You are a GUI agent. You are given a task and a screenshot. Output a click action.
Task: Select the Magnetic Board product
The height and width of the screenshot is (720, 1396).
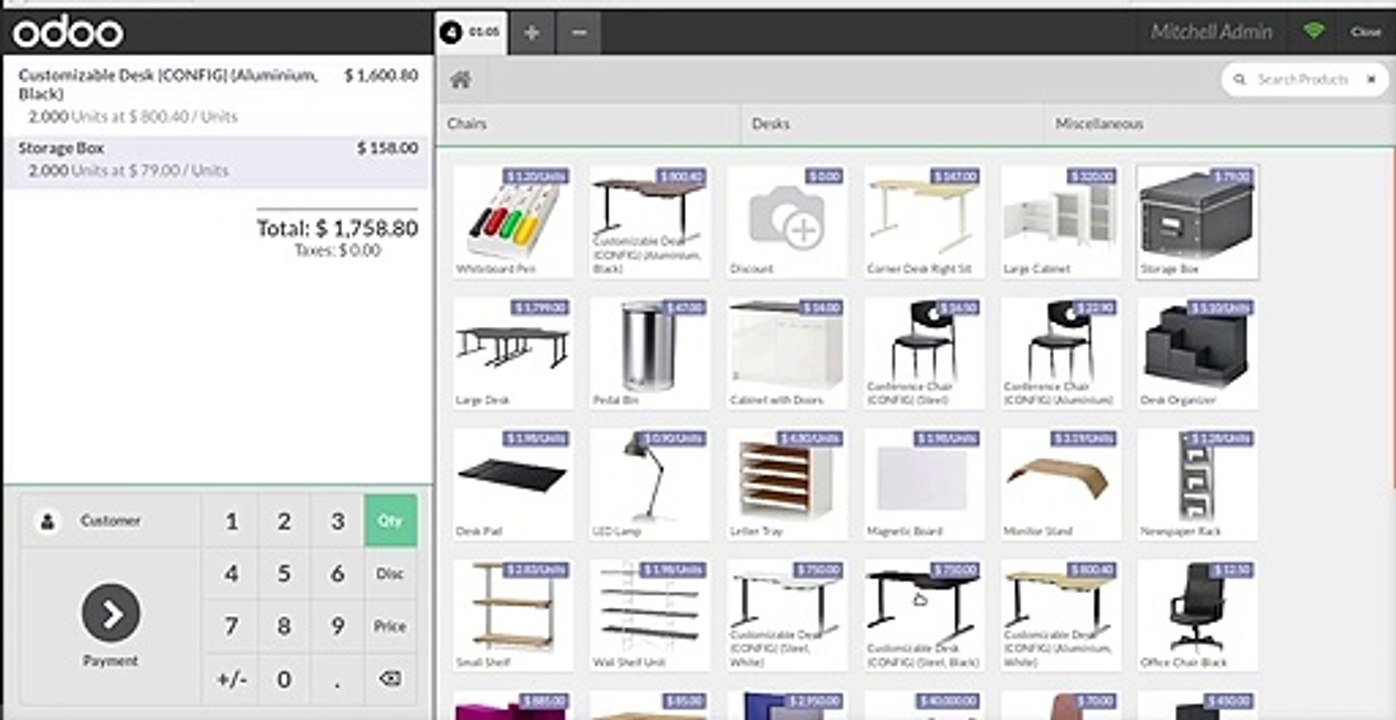(x=924, y=484)
